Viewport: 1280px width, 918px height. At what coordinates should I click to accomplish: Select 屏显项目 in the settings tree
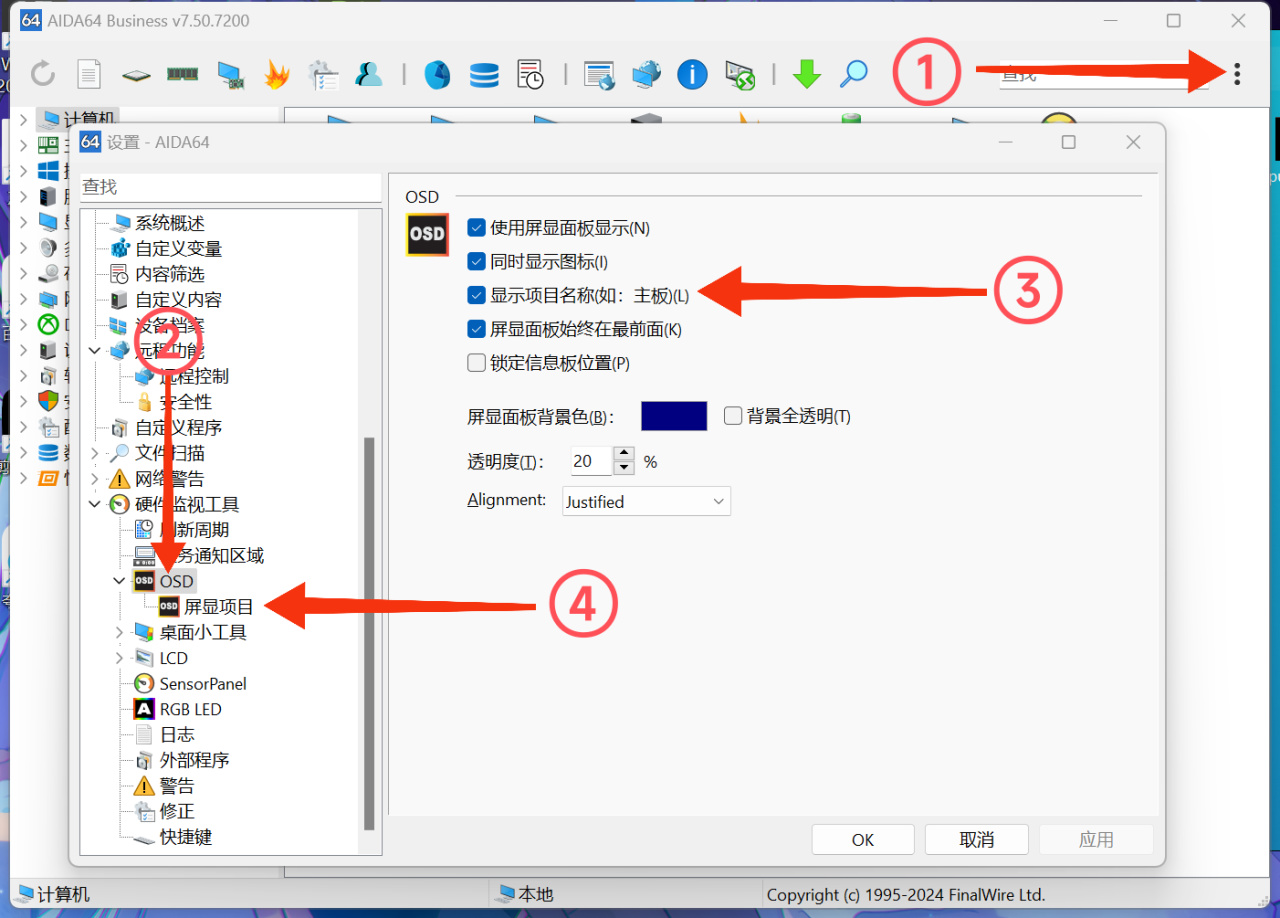pos(219,606)
